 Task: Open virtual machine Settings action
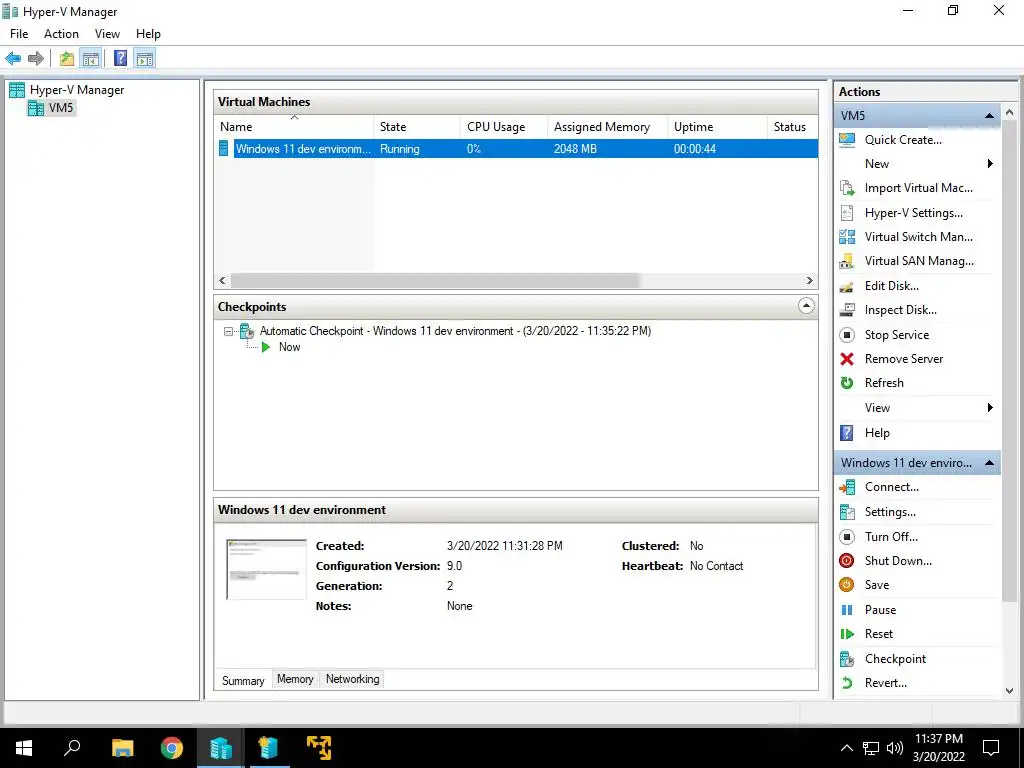pyautogui.click(x=890, y=512)
